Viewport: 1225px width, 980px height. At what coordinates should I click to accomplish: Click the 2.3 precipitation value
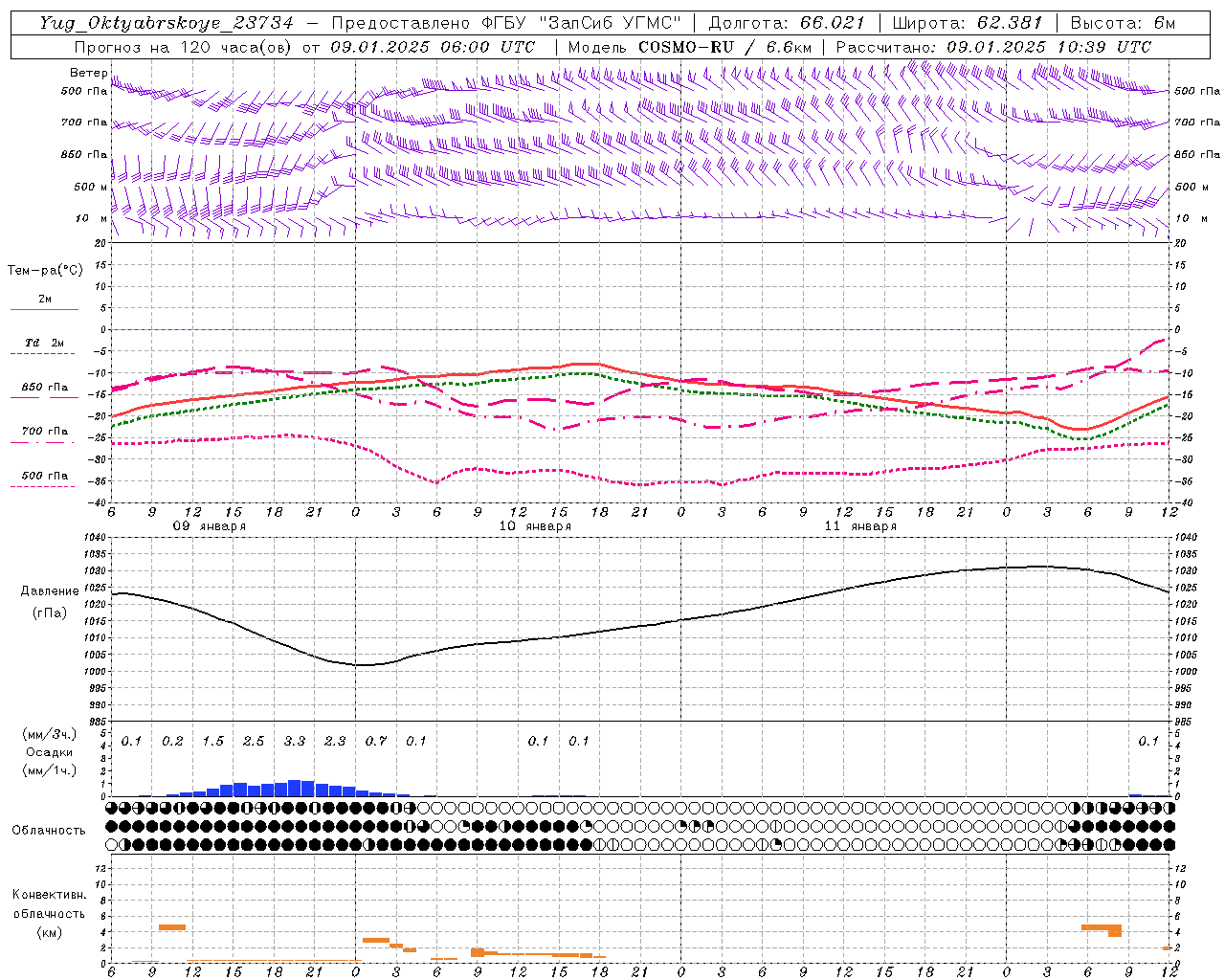pyautogui.click(x=335, y=742)
